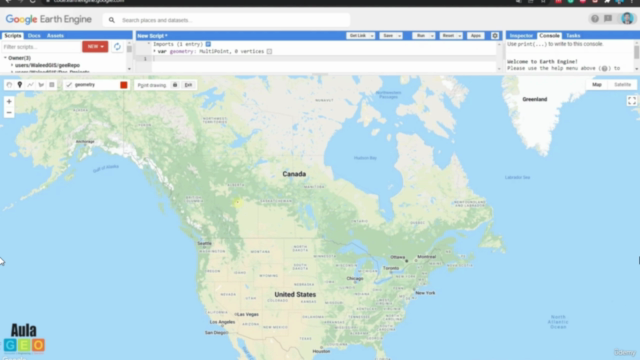Refresh the scripts list
Viewport: 640px width, 360px height.
(x=117, y=47)
